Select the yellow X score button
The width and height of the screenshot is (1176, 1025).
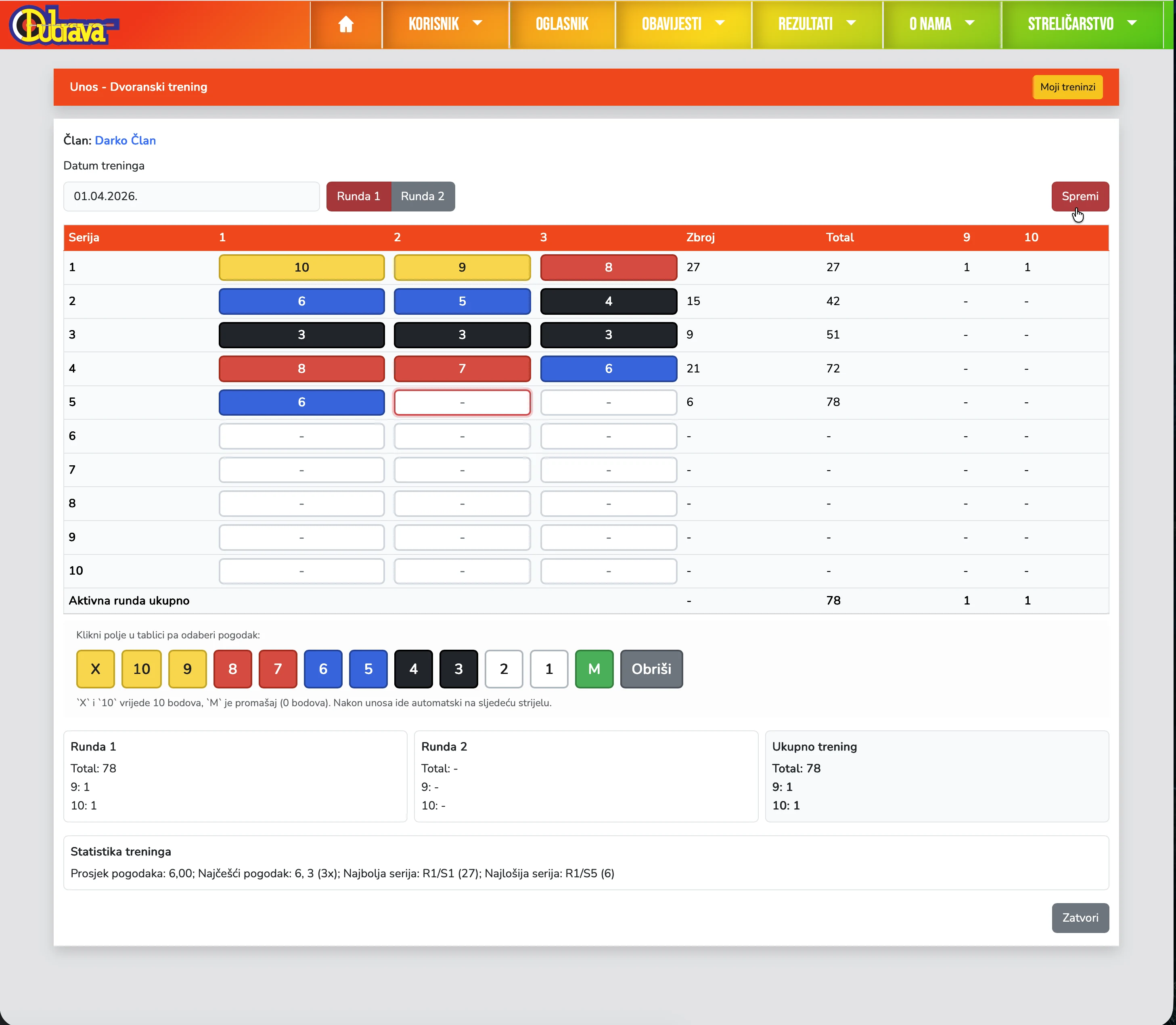96,669
